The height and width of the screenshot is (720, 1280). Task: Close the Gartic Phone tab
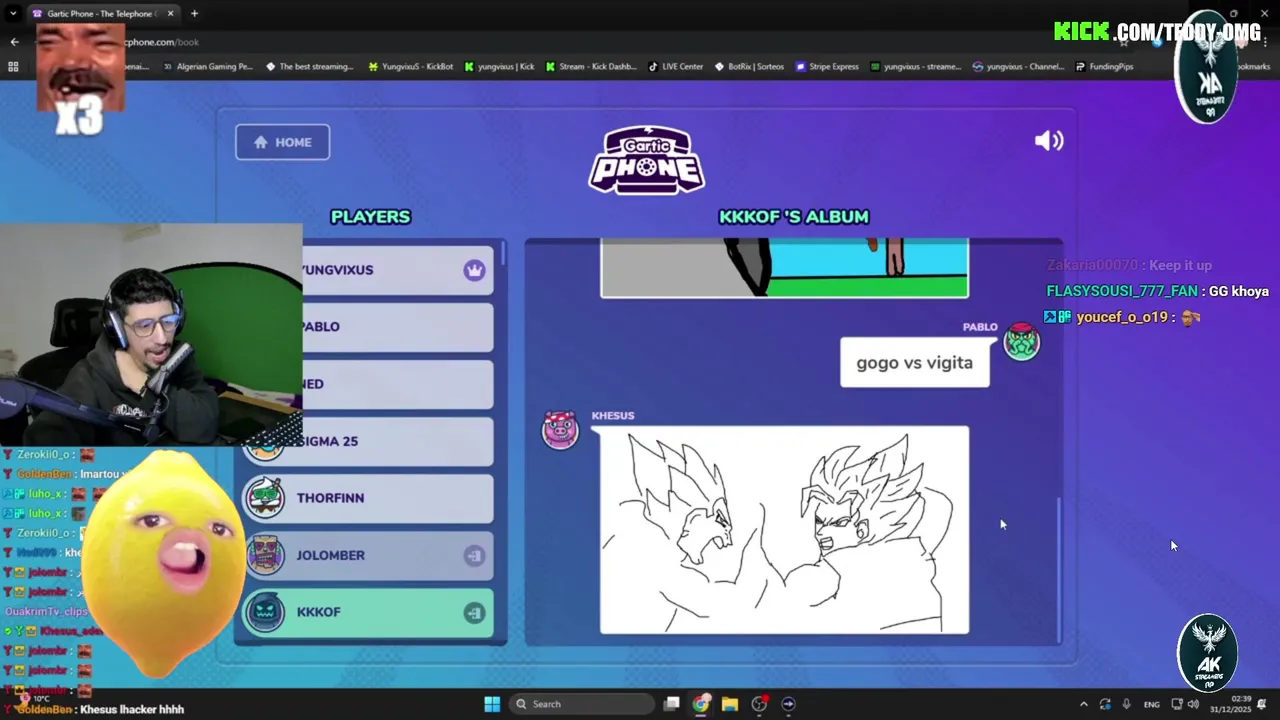(x=170, y=13)
